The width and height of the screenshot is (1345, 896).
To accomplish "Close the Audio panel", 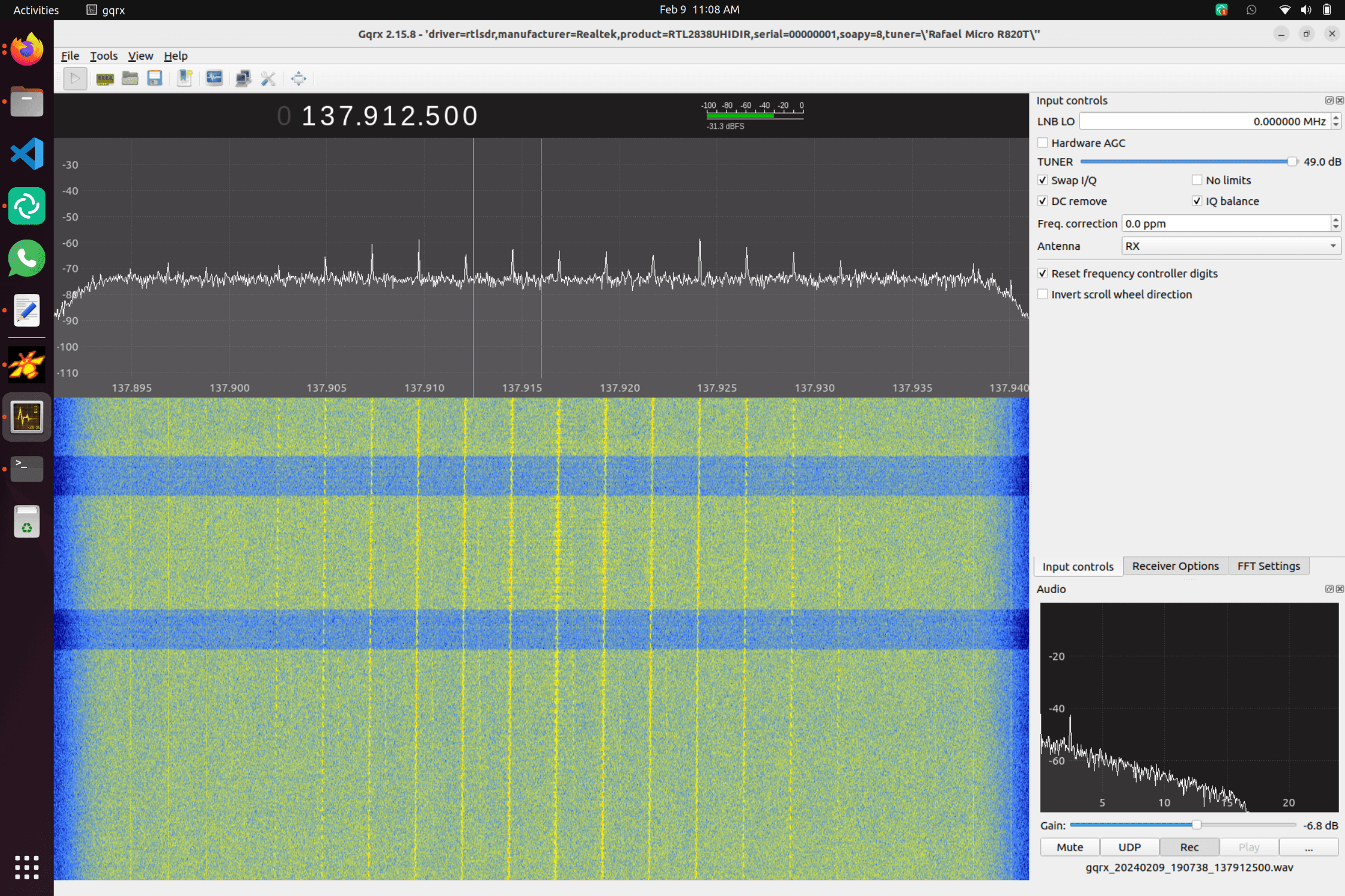I will click(1340, 589).
